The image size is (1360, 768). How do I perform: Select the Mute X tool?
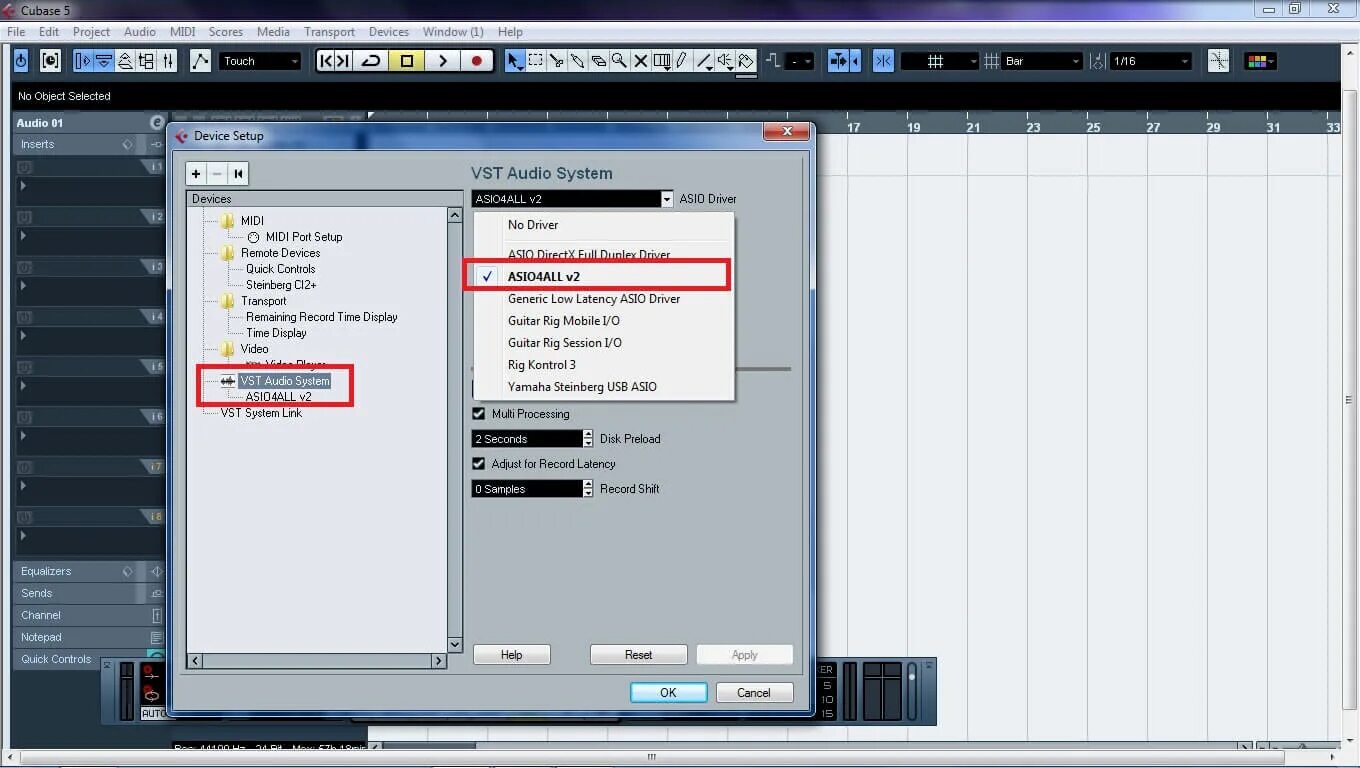pos(641,61)
